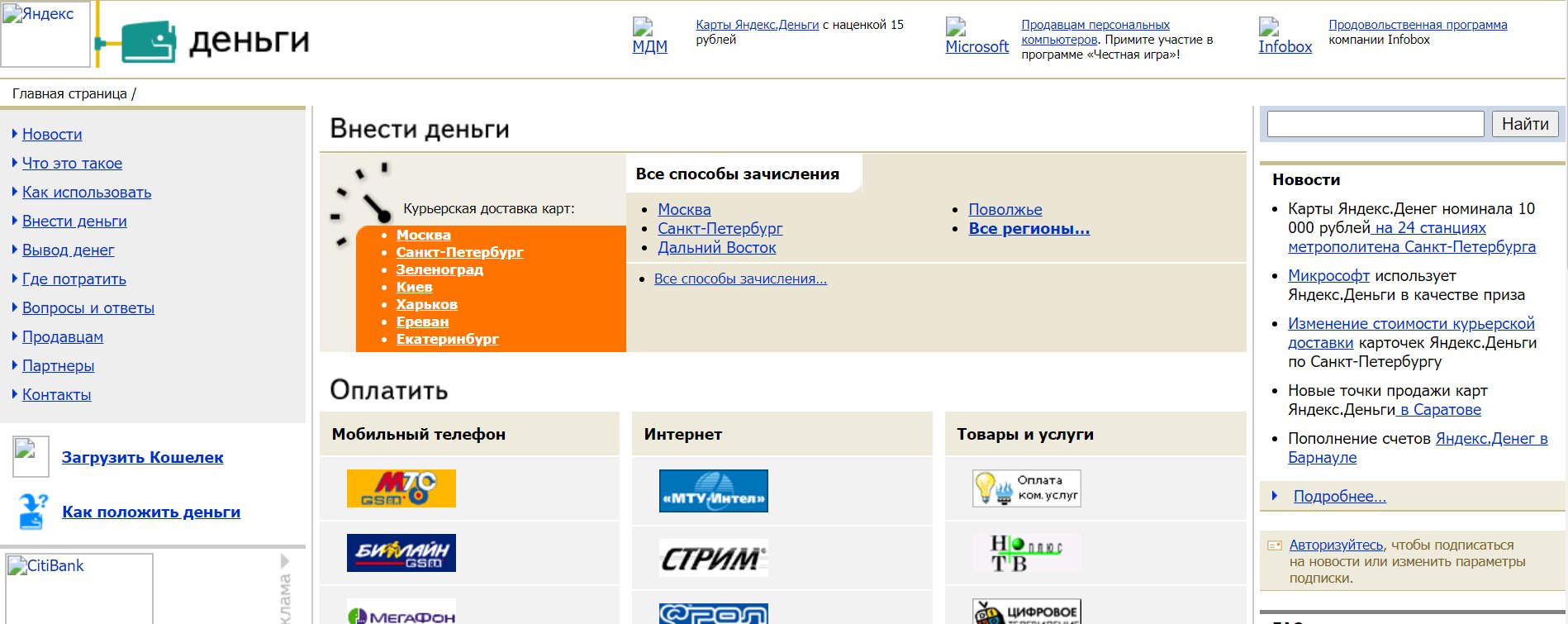
Task: Open Дальний Восток region link
Action: (716, 247)
